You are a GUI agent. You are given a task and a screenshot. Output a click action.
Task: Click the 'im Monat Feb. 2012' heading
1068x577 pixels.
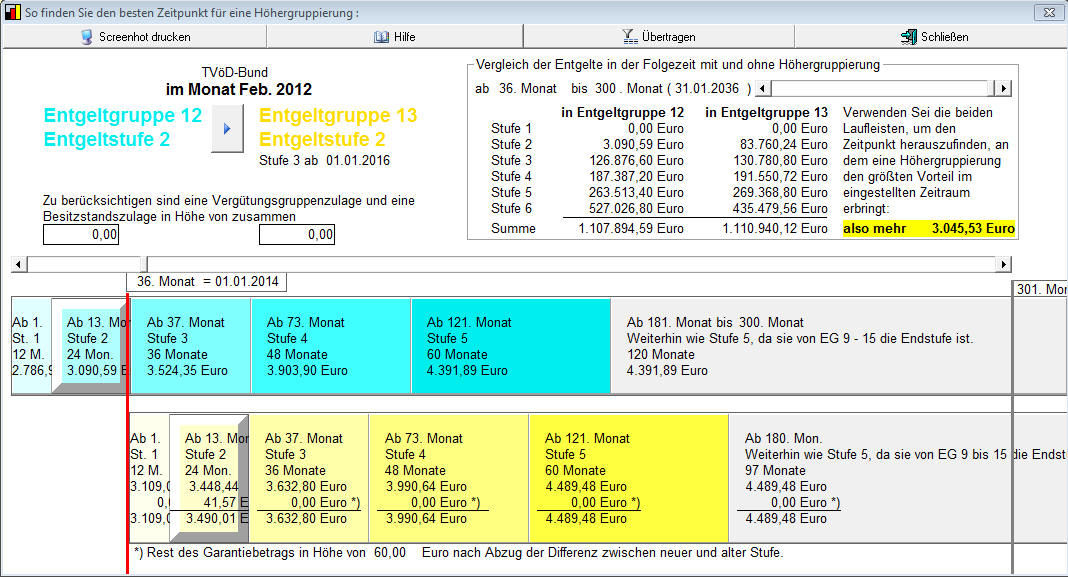tap(238, 89)
